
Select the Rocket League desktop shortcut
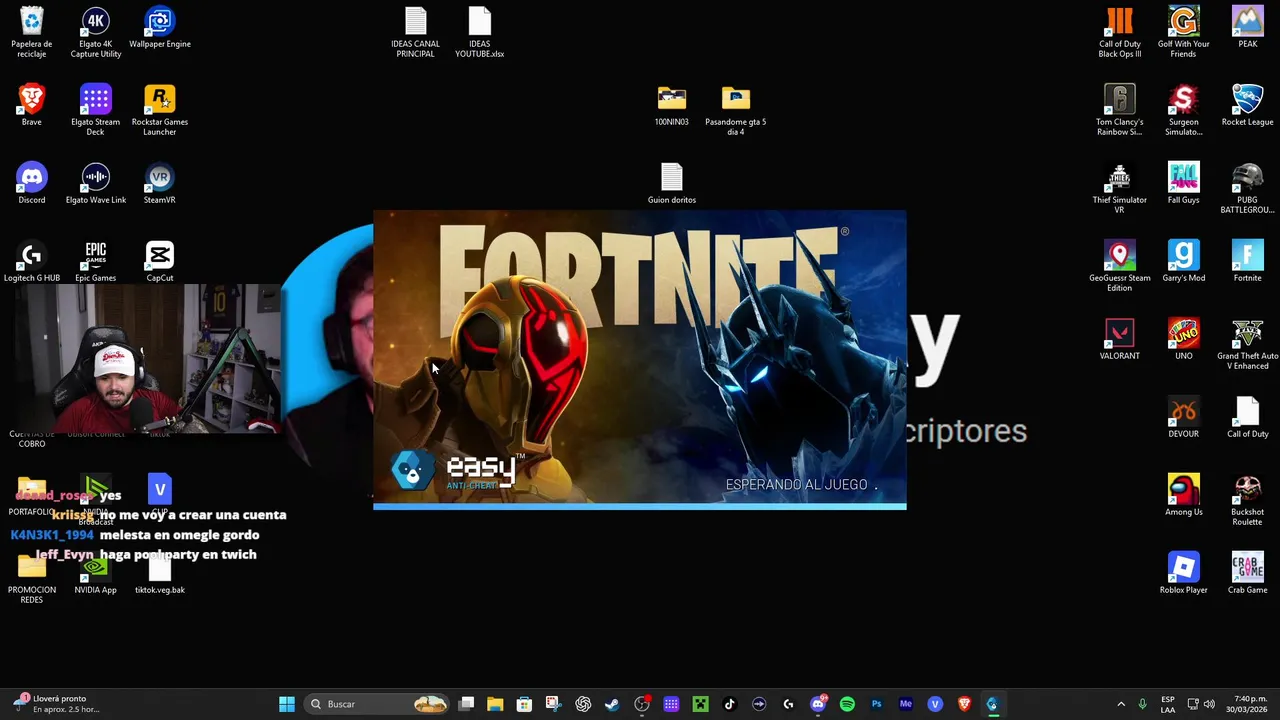(x=1248, y=105)
